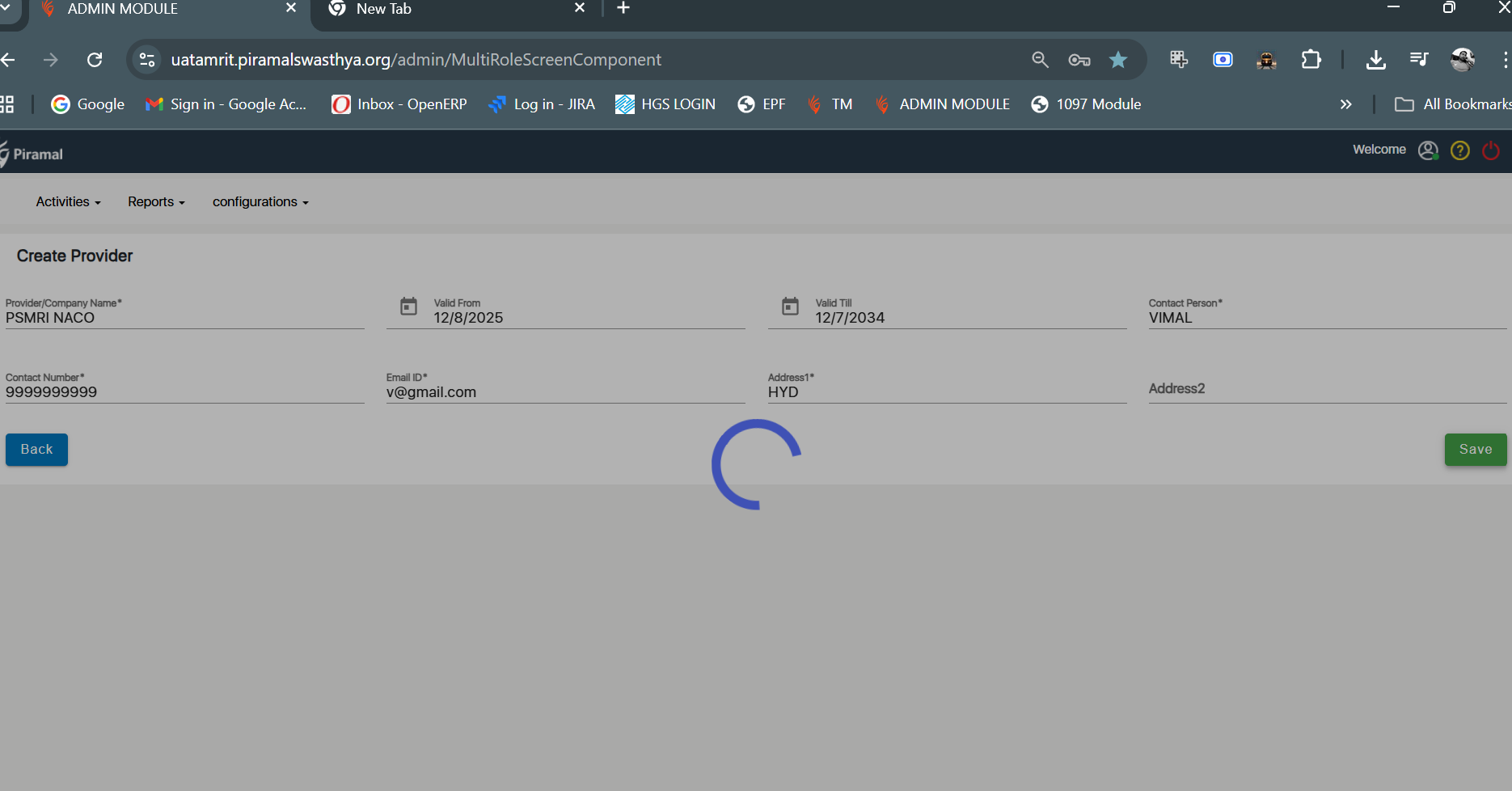Open the browser Extensions puzzle icon
The image size is (1512, 791).
pos(1311,60)
